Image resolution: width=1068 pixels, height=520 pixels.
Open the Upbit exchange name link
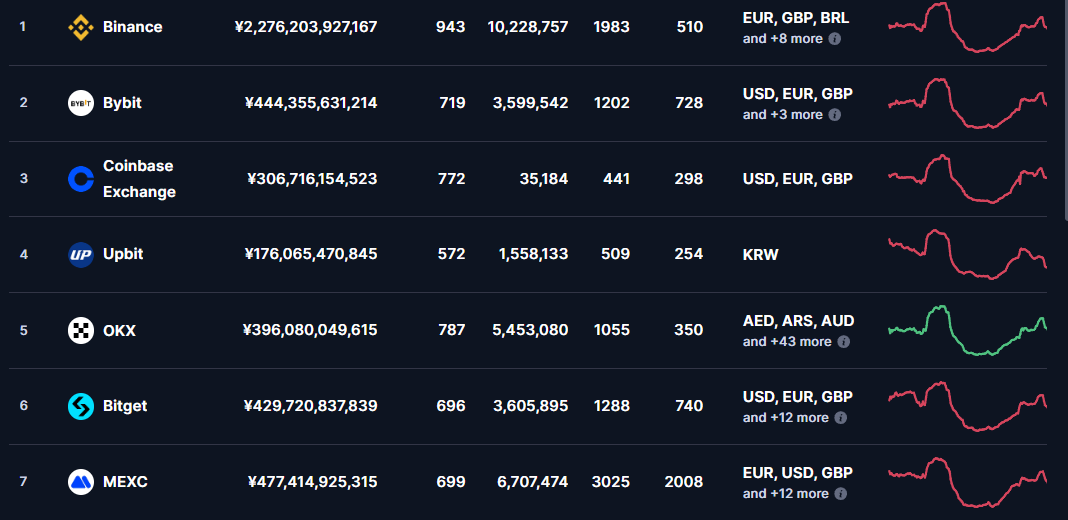point(123,255)
